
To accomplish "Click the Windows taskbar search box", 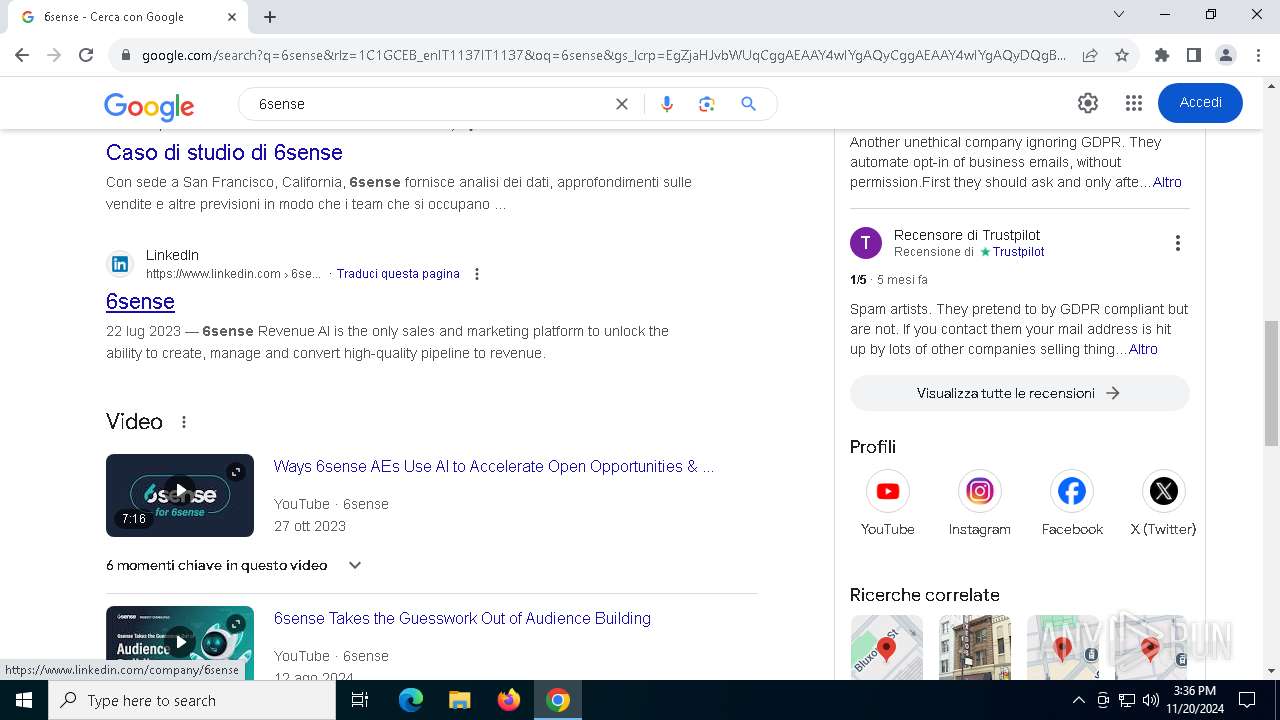I will [192, 700].
